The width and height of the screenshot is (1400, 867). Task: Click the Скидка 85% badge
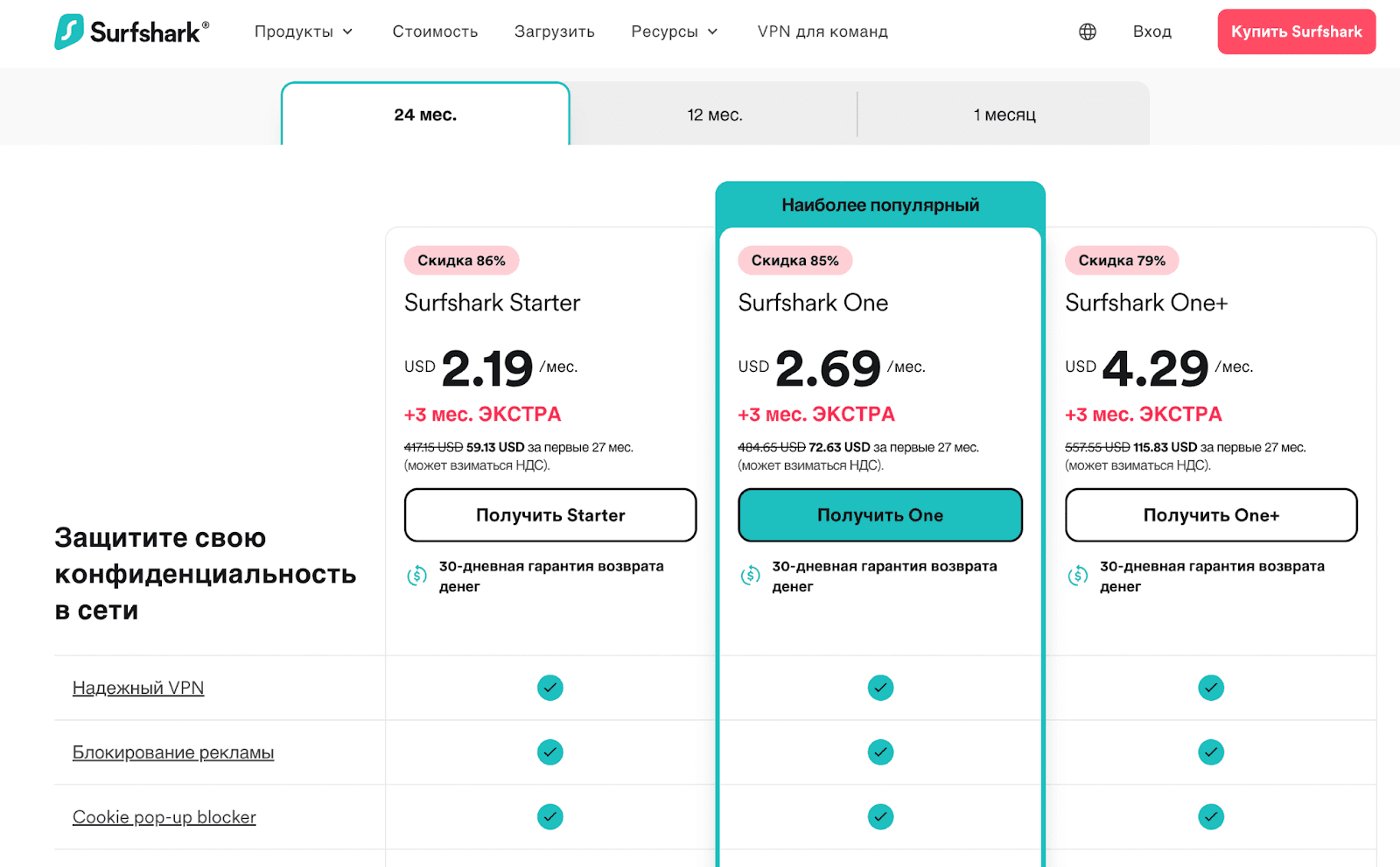(794, 261)
